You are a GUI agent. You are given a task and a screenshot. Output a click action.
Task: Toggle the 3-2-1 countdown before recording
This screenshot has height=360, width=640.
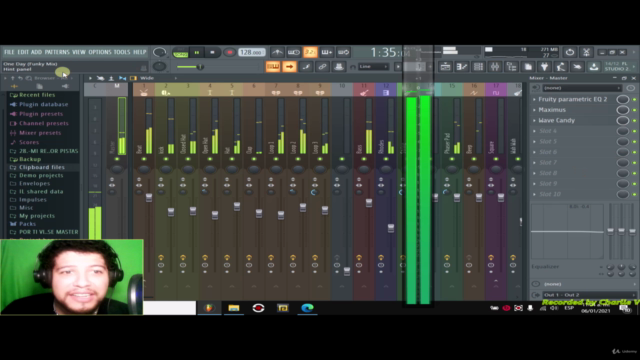click(310, 52)
